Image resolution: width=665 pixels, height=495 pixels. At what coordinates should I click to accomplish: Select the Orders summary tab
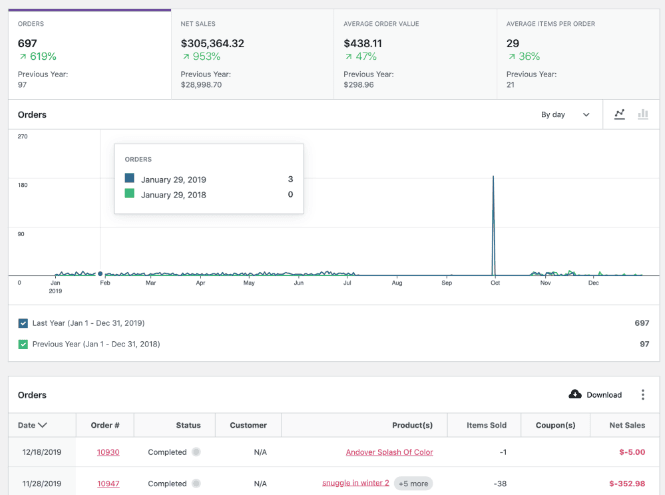[x=89, y=55]
